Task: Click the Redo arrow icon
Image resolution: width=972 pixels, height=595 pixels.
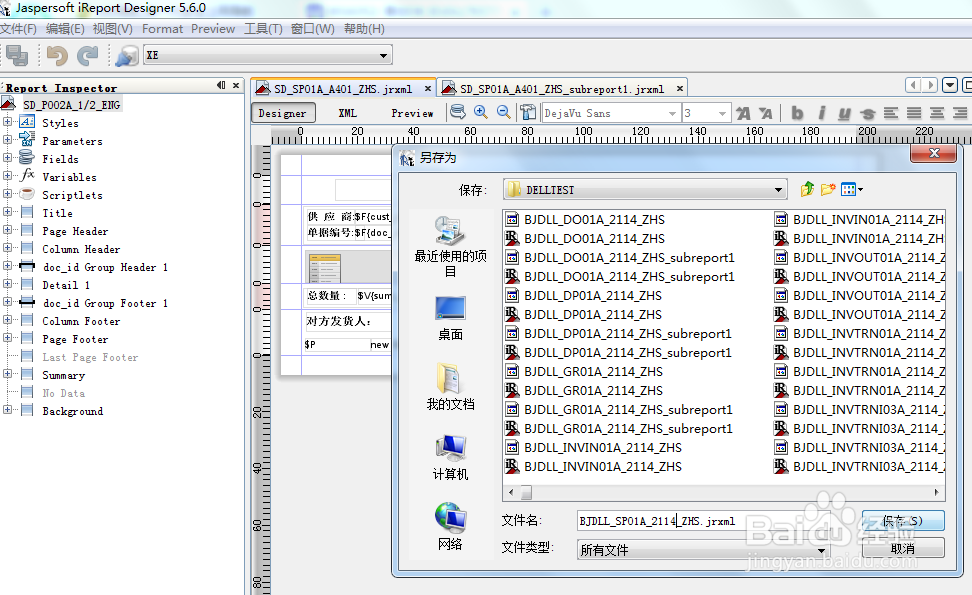Action: (87, 56)
